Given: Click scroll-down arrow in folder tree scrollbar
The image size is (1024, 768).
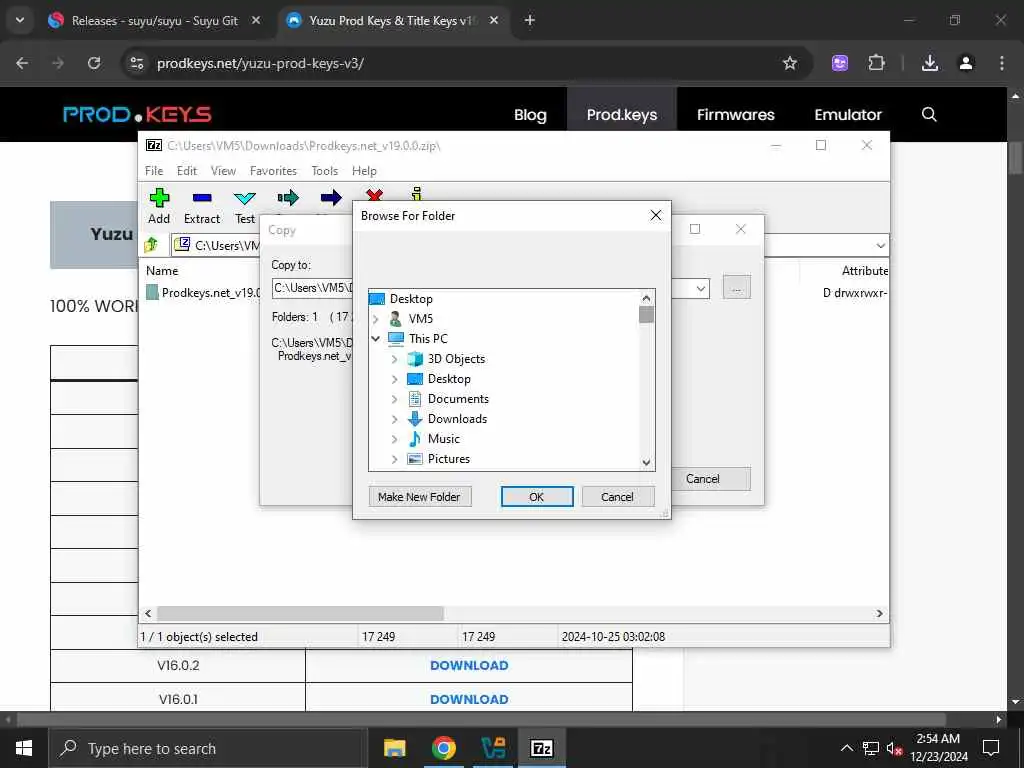Looking at the screenshot, I should (646, 462).
